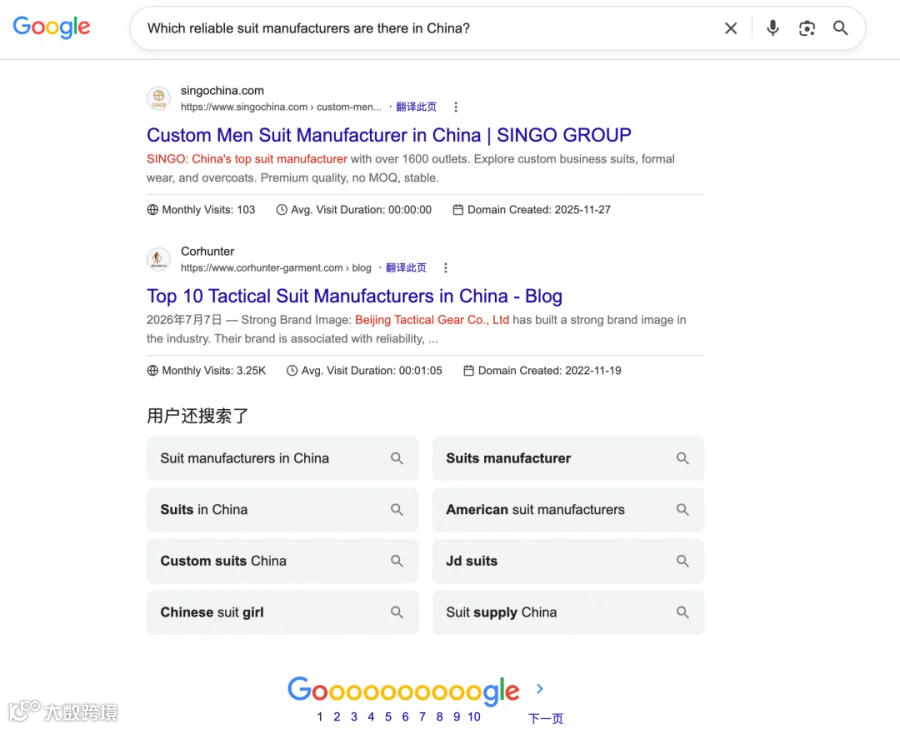Click the calendar icon beside Domain Created: 2022-11-19
The image size is (900, 729).
pos(468,370)
